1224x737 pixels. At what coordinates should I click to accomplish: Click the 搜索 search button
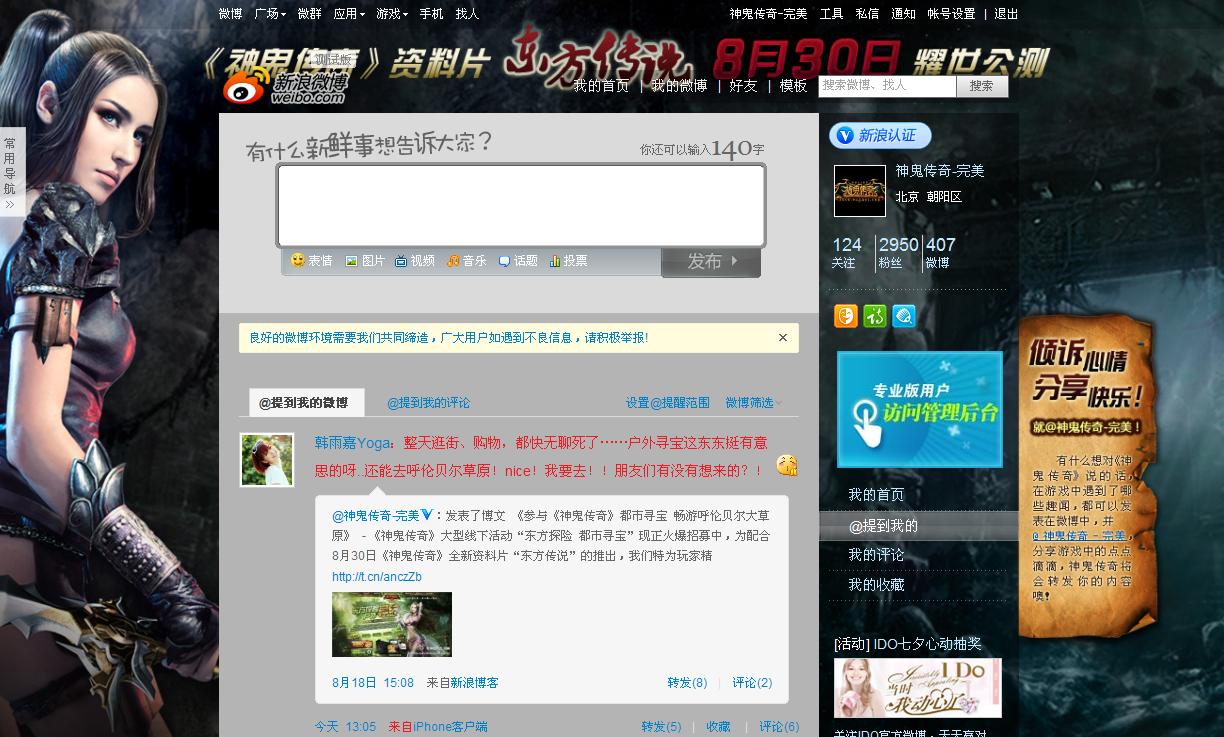[981, 86]
